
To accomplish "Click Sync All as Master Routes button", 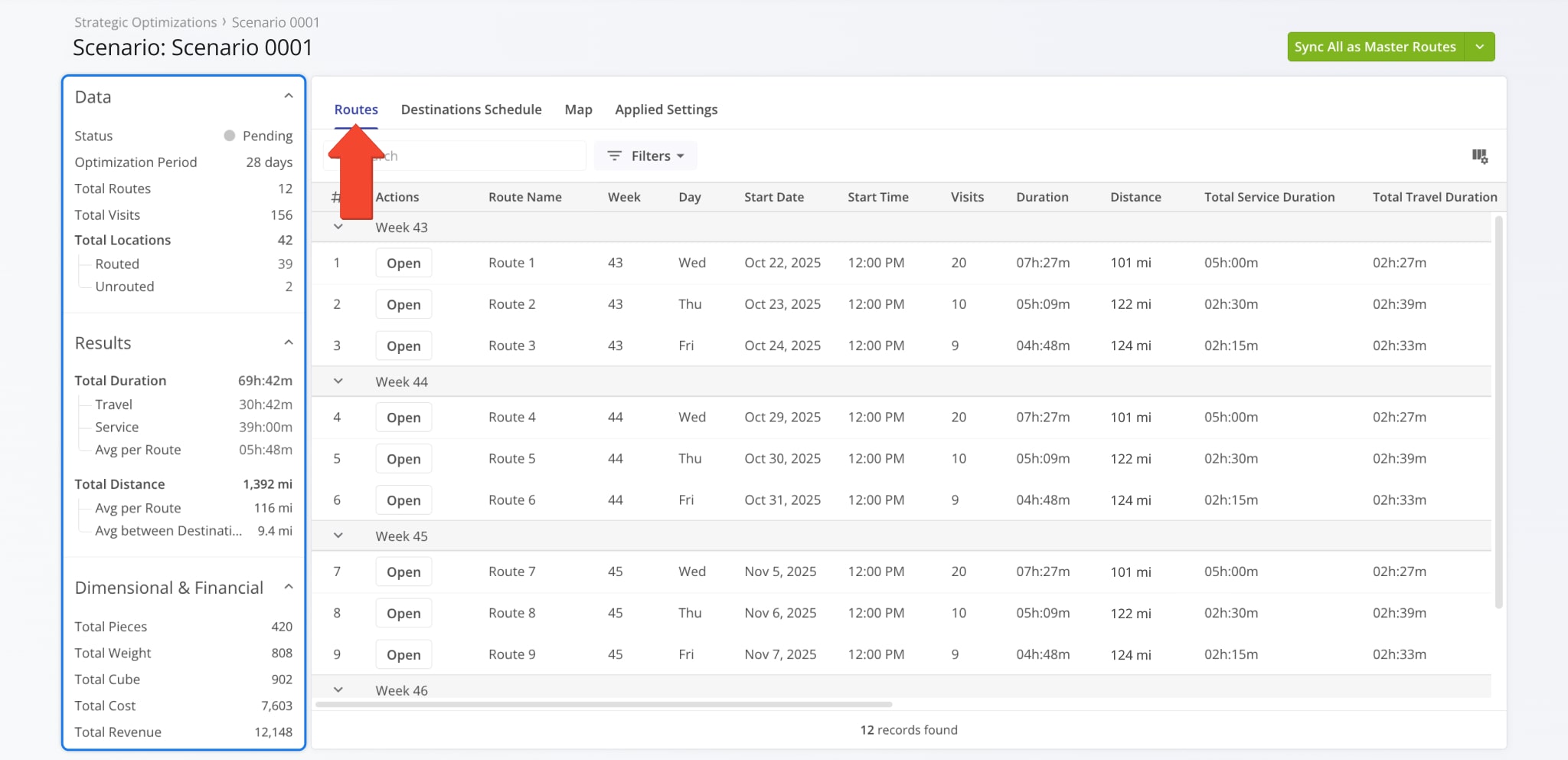I will point(1375,47).
